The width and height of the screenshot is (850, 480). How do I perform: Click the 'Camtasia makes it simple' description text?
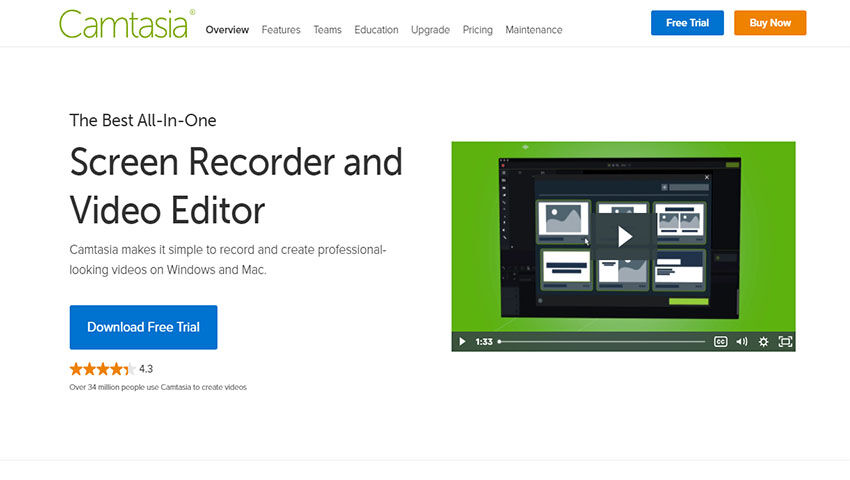228,260
